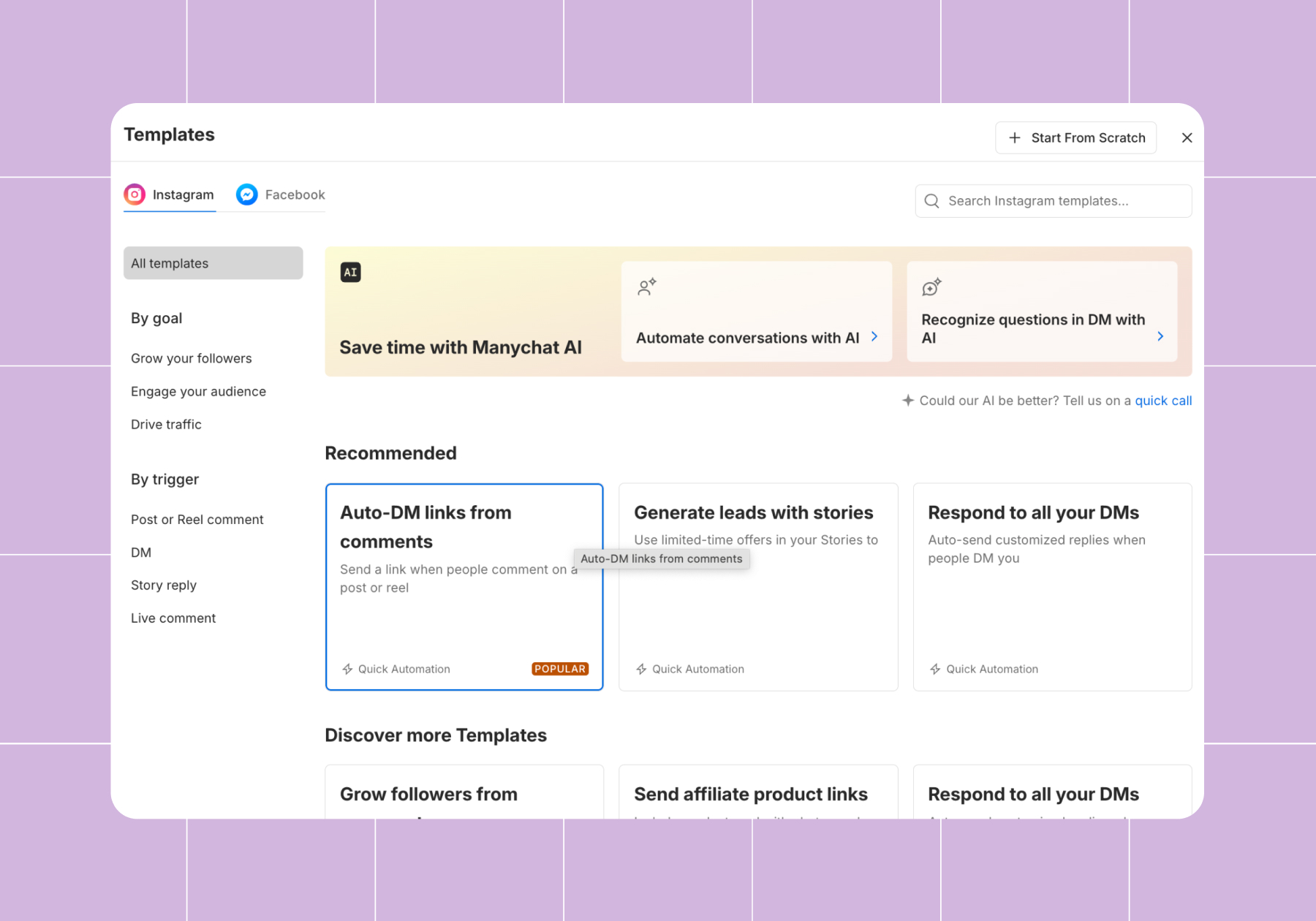Switch to the Instagram tab

pyautogui.click(x=170, y=195)
